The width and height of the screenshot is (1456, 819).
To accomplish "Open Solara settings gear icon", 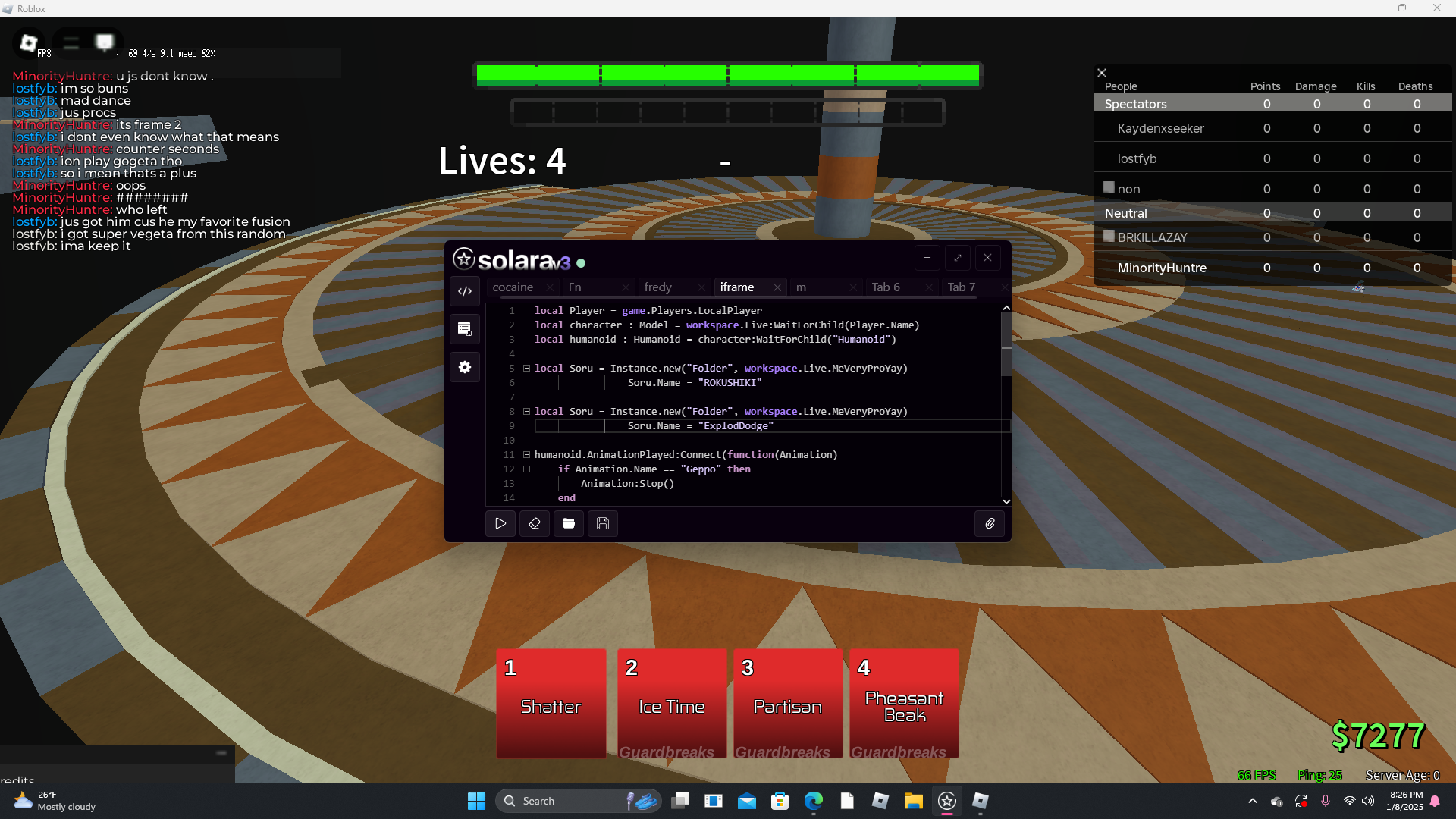I will [x=465, y=367].
